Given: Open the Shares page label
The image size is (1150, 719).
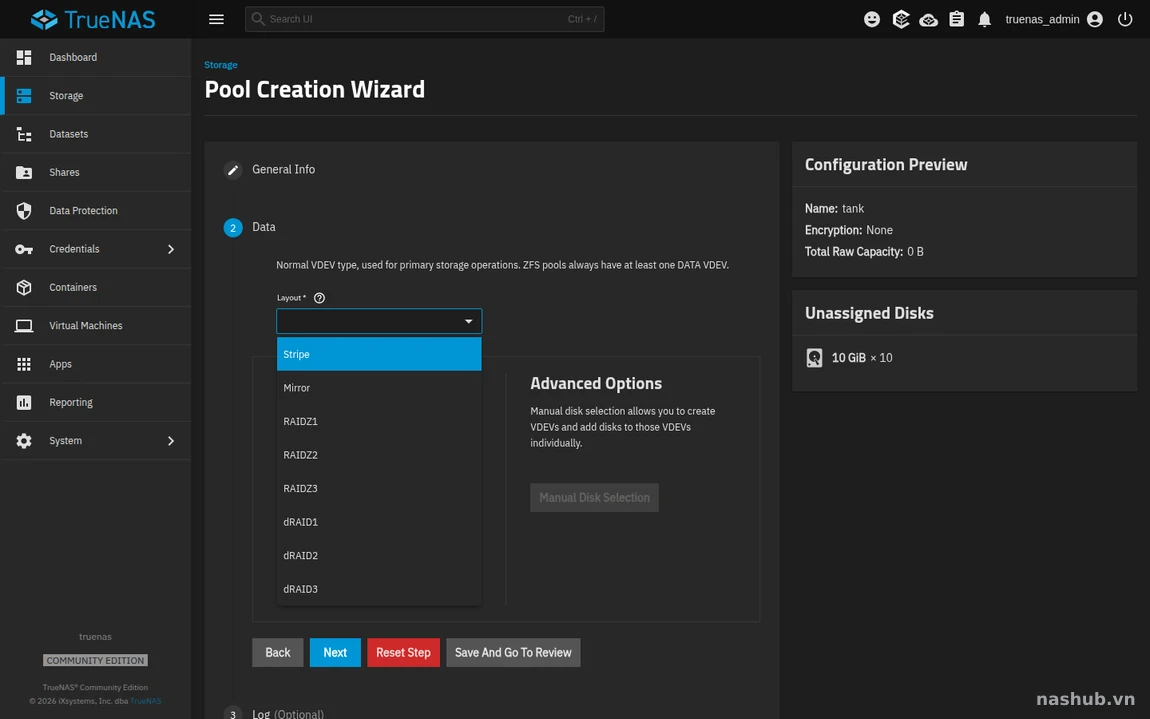Looking at the screenshot, I should (x=64, y=172).
